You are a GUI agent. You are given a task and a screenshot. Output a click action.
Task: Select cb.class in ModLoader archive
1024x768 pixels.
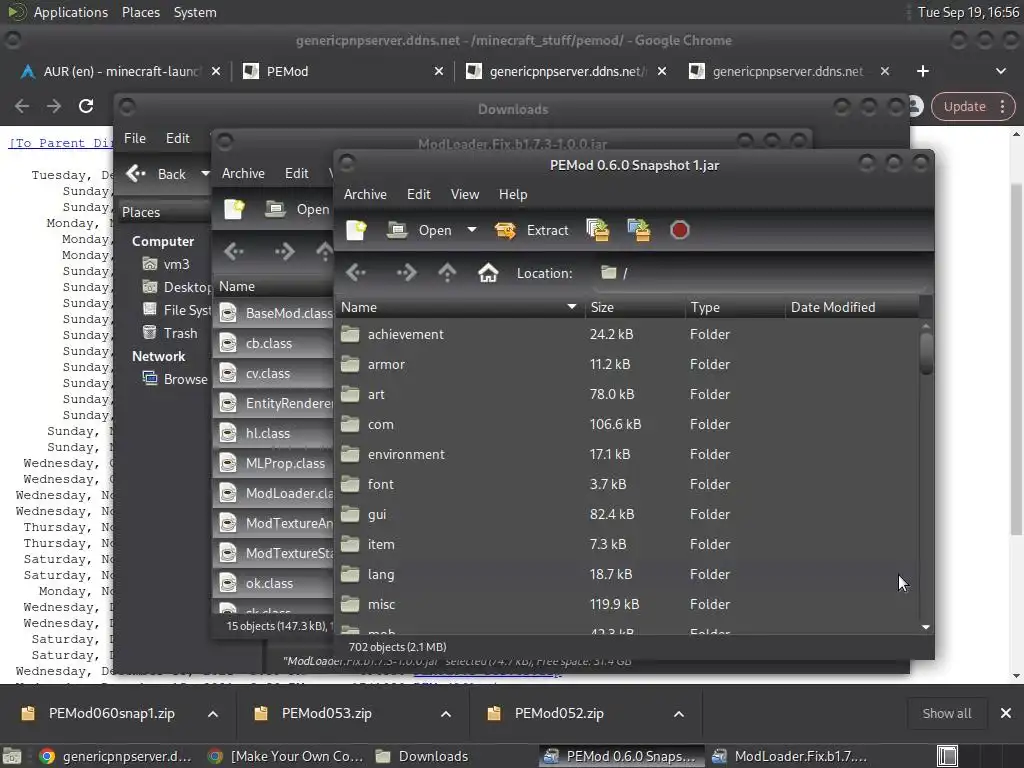tap(273, 344)
